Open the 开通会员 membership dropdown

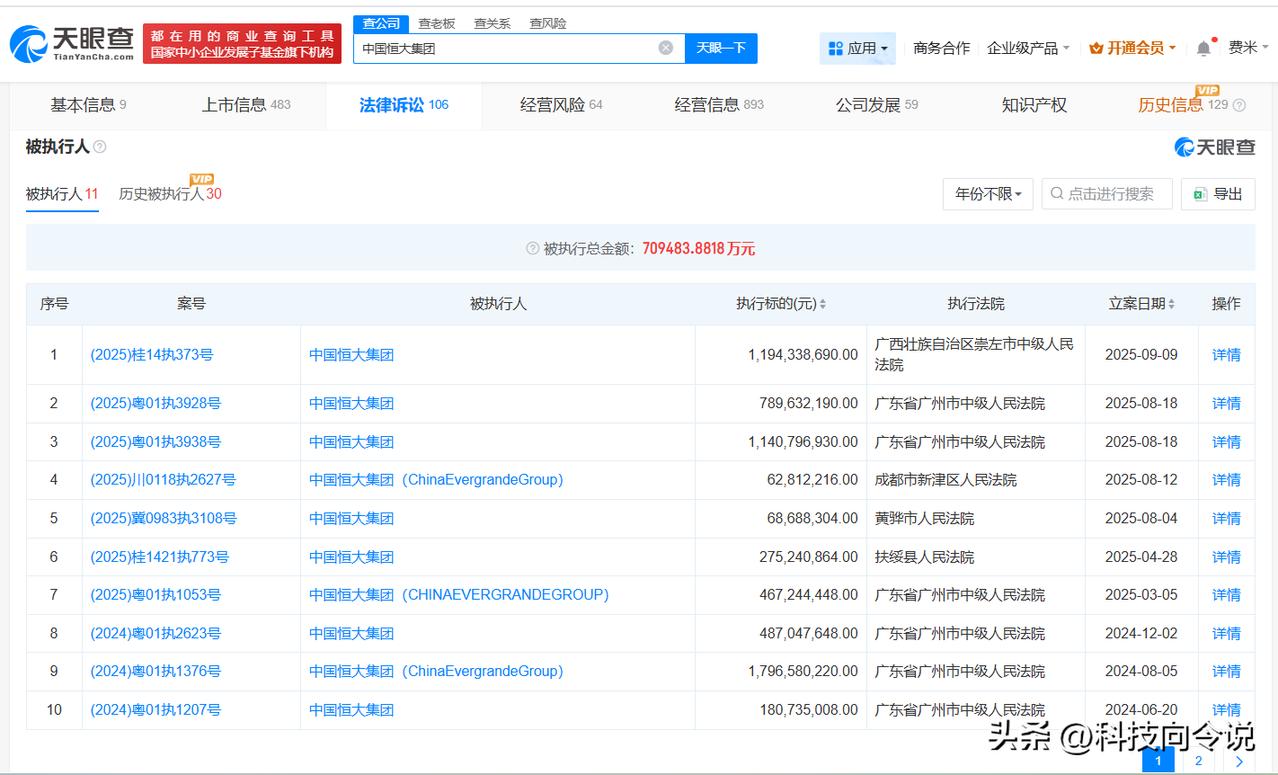(1132, 48)
